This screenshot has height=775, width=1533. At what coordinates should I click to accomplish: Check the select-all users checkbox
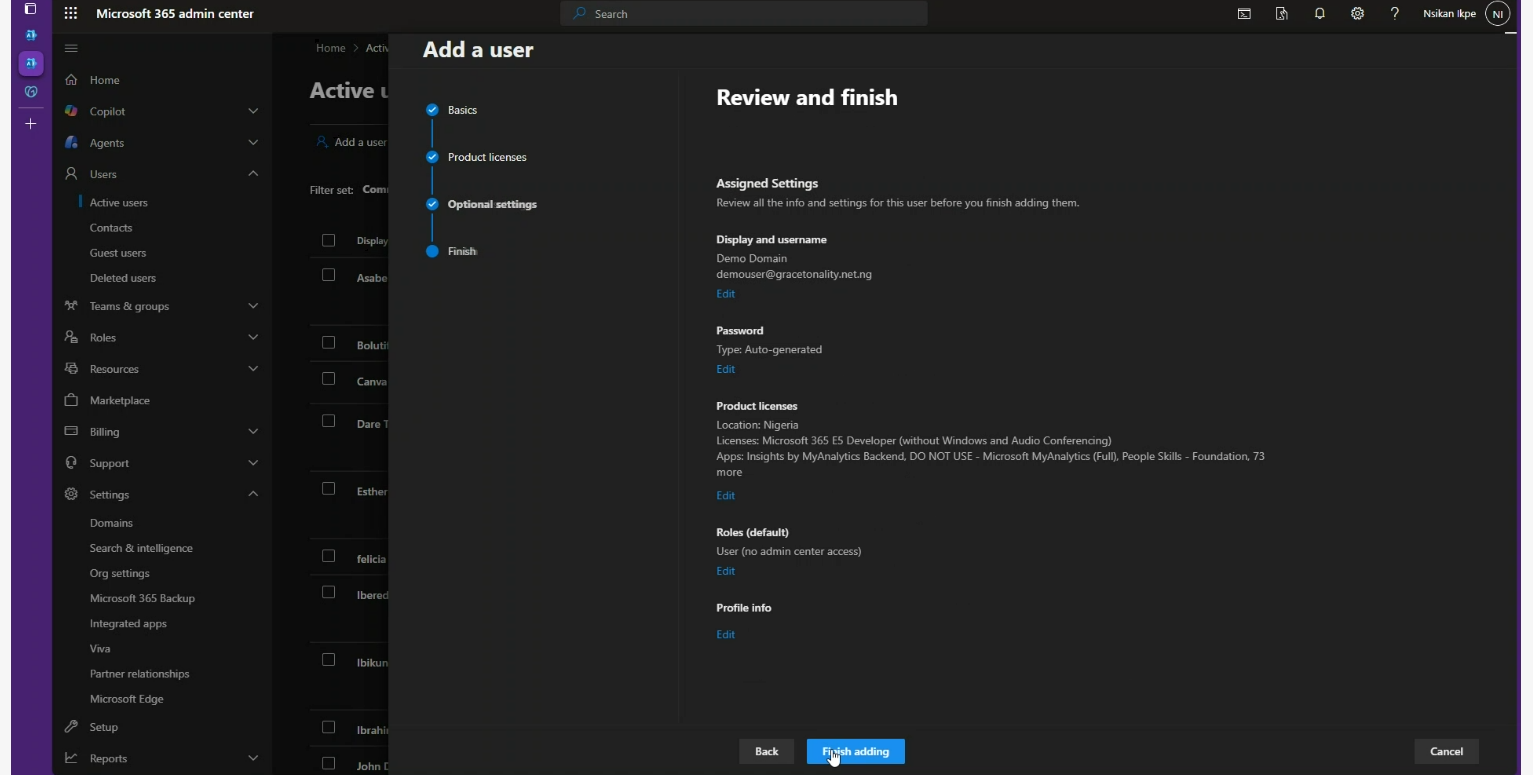[x=328, y=240]
